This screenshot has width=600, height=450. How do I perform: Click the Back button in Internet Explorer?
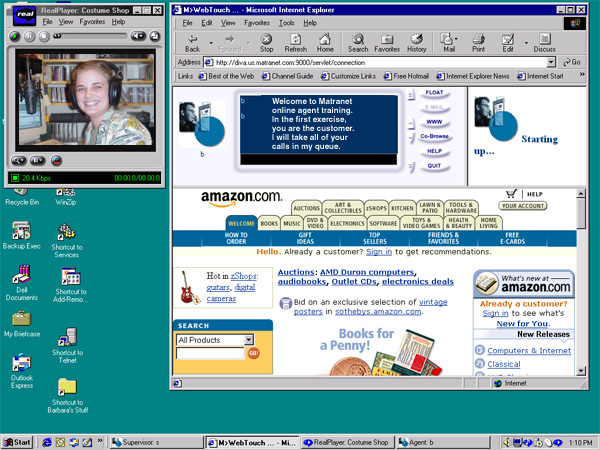[192, 43]
